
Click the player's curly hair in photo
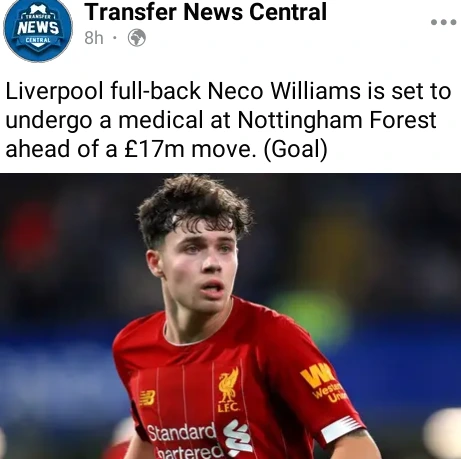click(194, 207)
